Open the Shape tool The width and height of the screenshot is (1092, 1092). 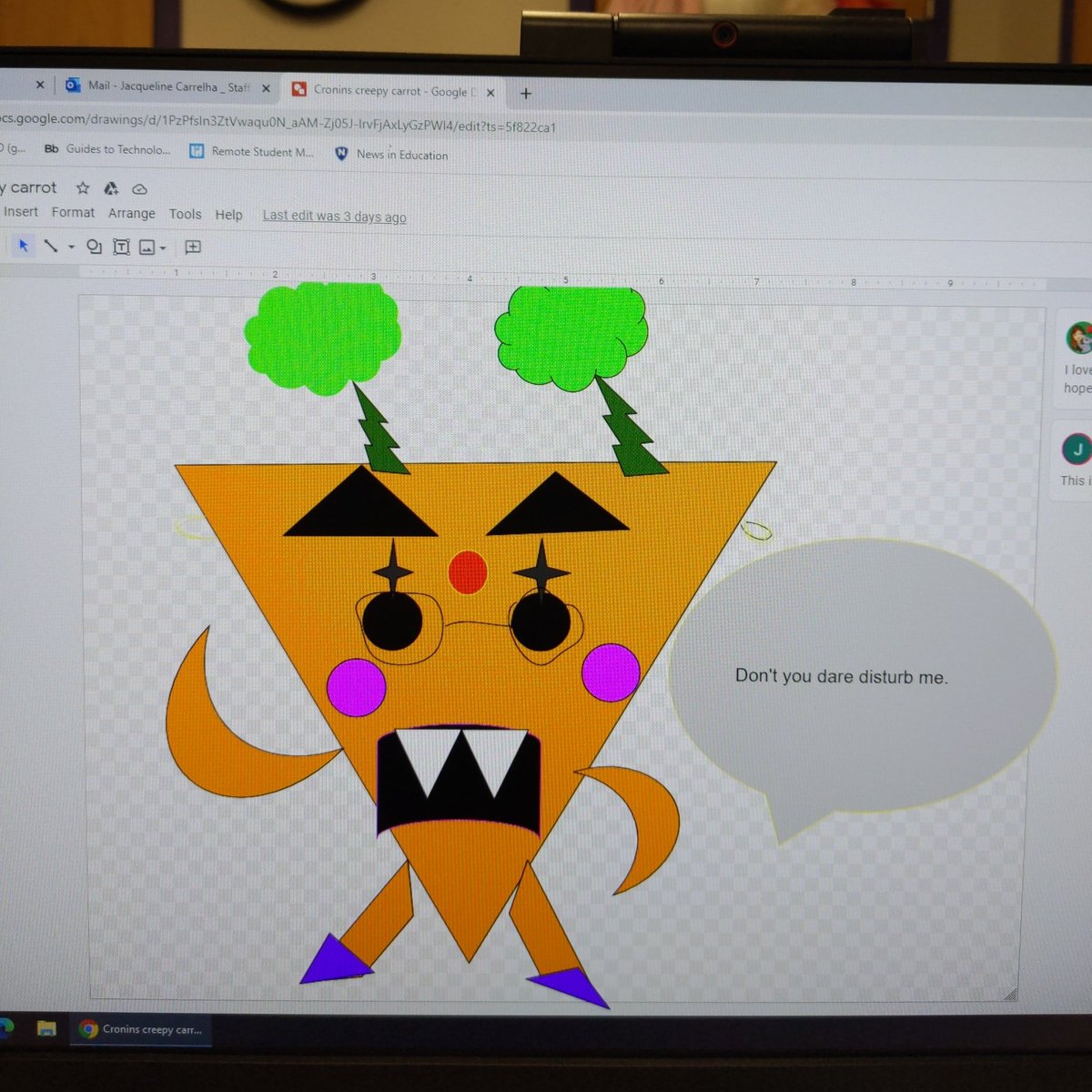coord(94,247)
